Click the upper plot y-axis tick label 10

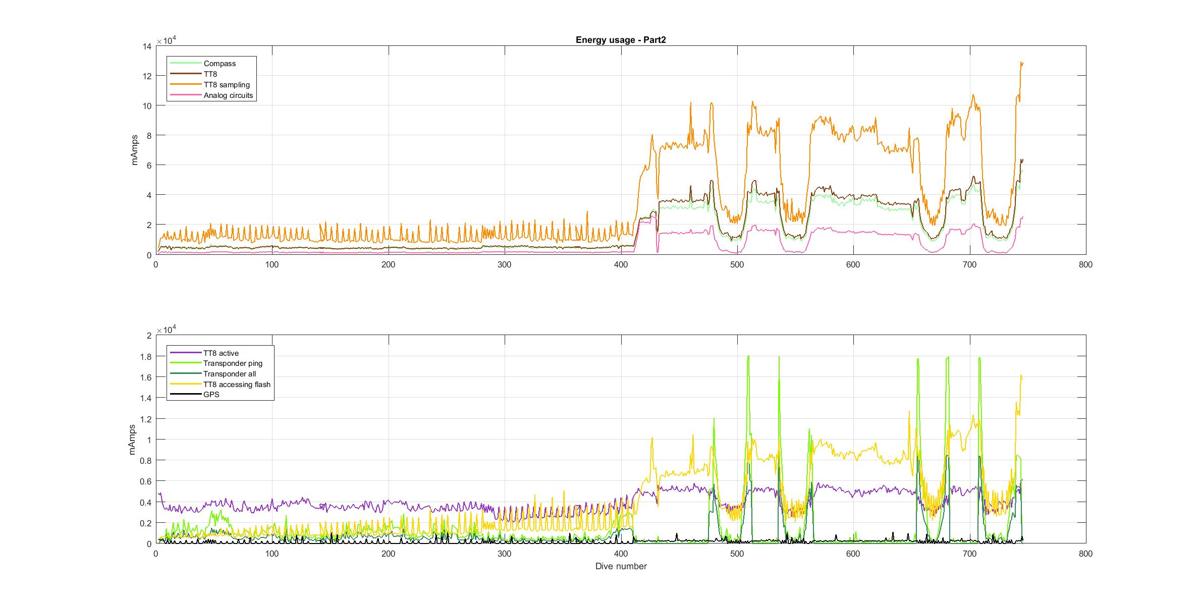[x=146, y=106]
